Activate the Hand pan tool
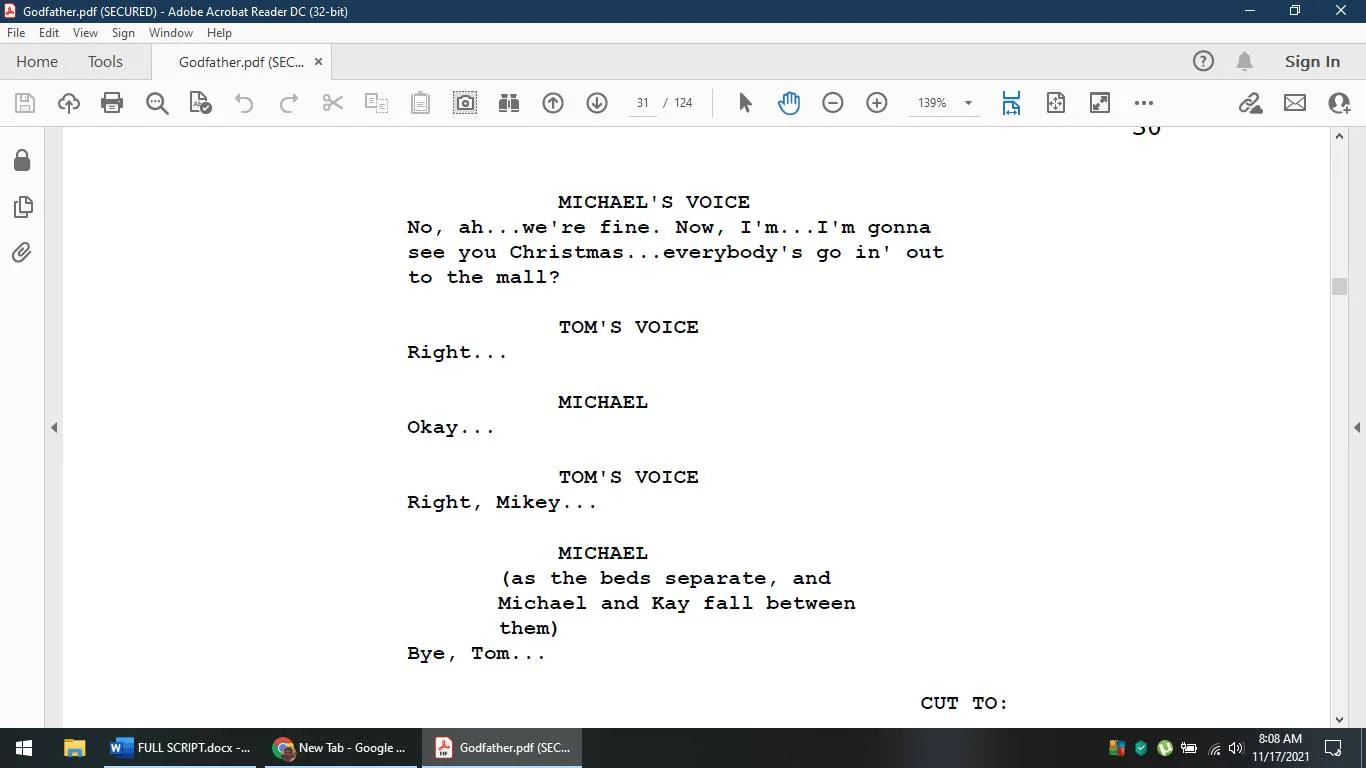 [x=789, y=103]
